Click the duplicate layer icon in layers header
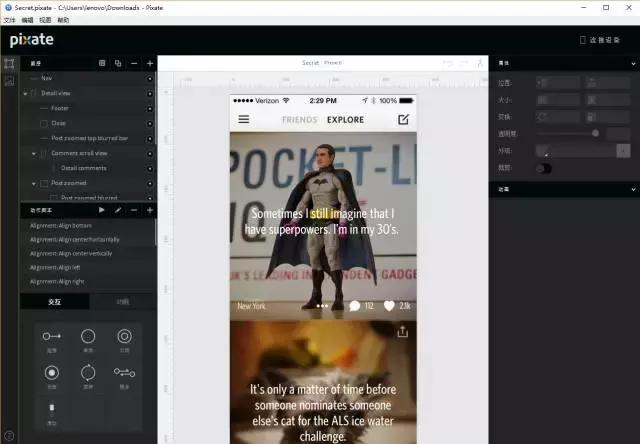The height and width of the screenshot is (444, 640). coord(118,63)
